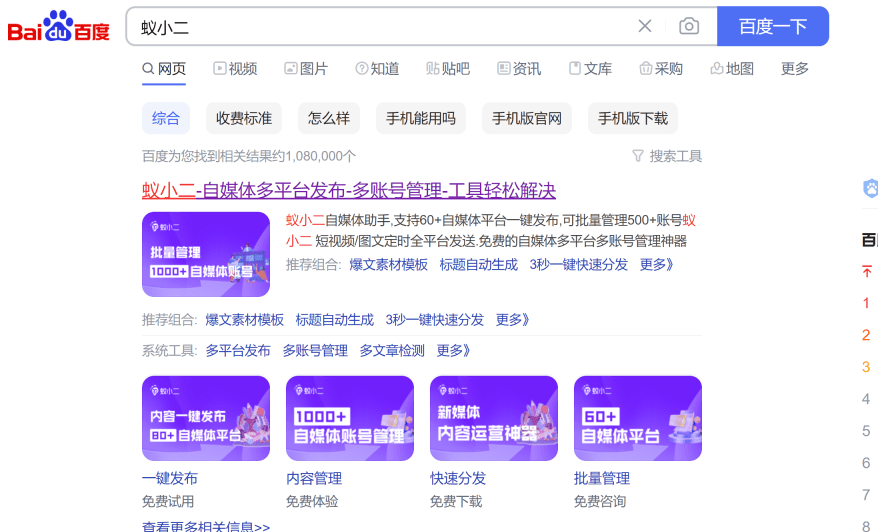
Task: Select the 收费标准 filter chip
Action: pyautogui.click(x=244, y=118)
